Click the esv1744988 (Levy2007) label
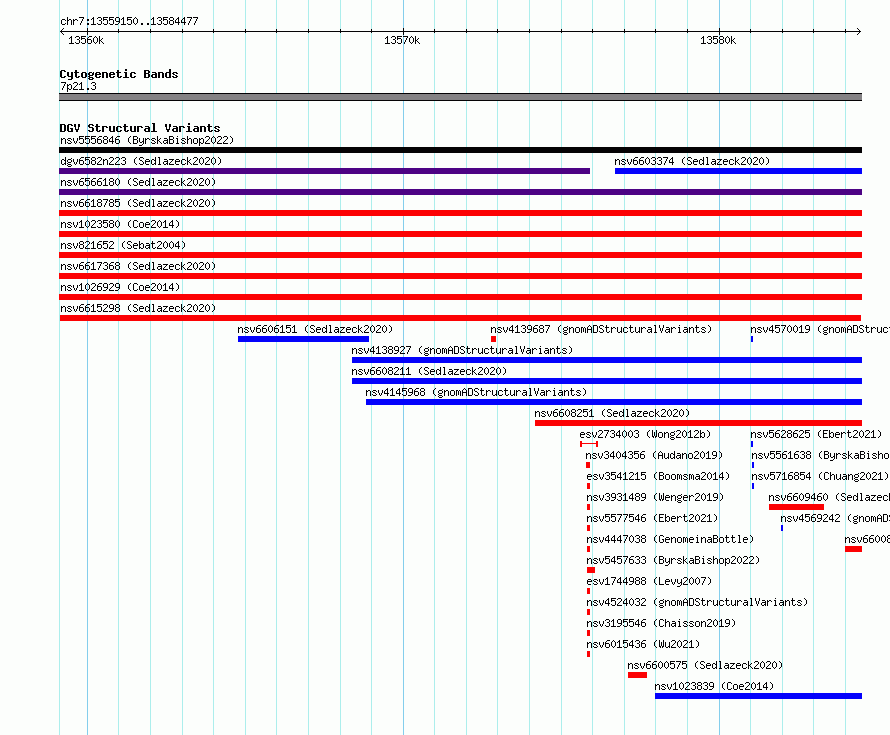This screenshot has width=890, height=735. (x=649, y=581)
